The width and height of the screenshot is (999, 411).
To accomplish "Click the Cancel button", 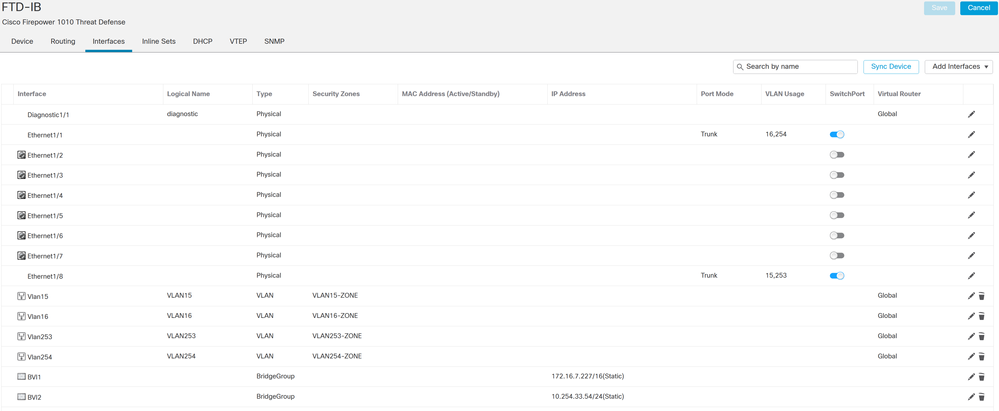I will pyautogui.click(x=979, y=8).
